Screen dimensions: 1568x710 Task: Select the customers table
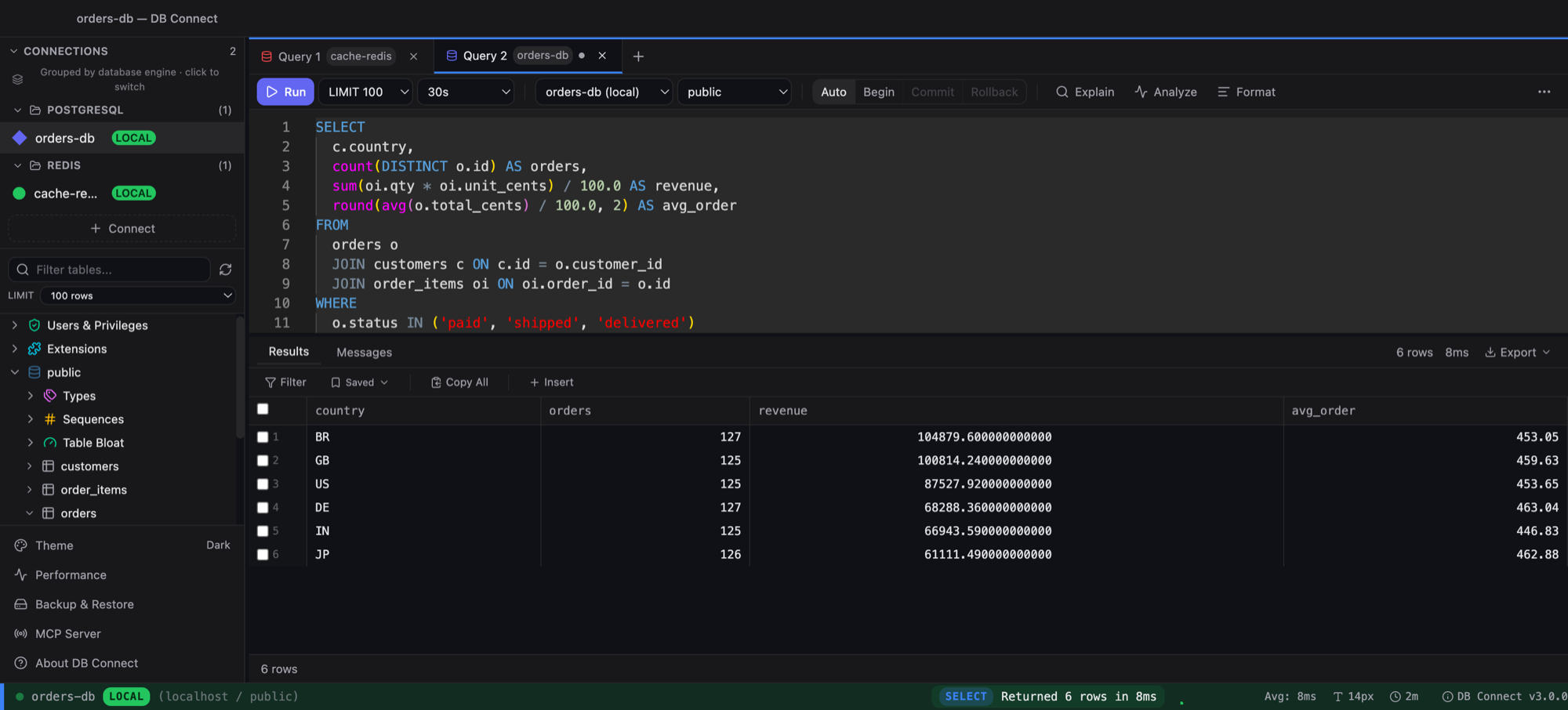pos(90,466)
